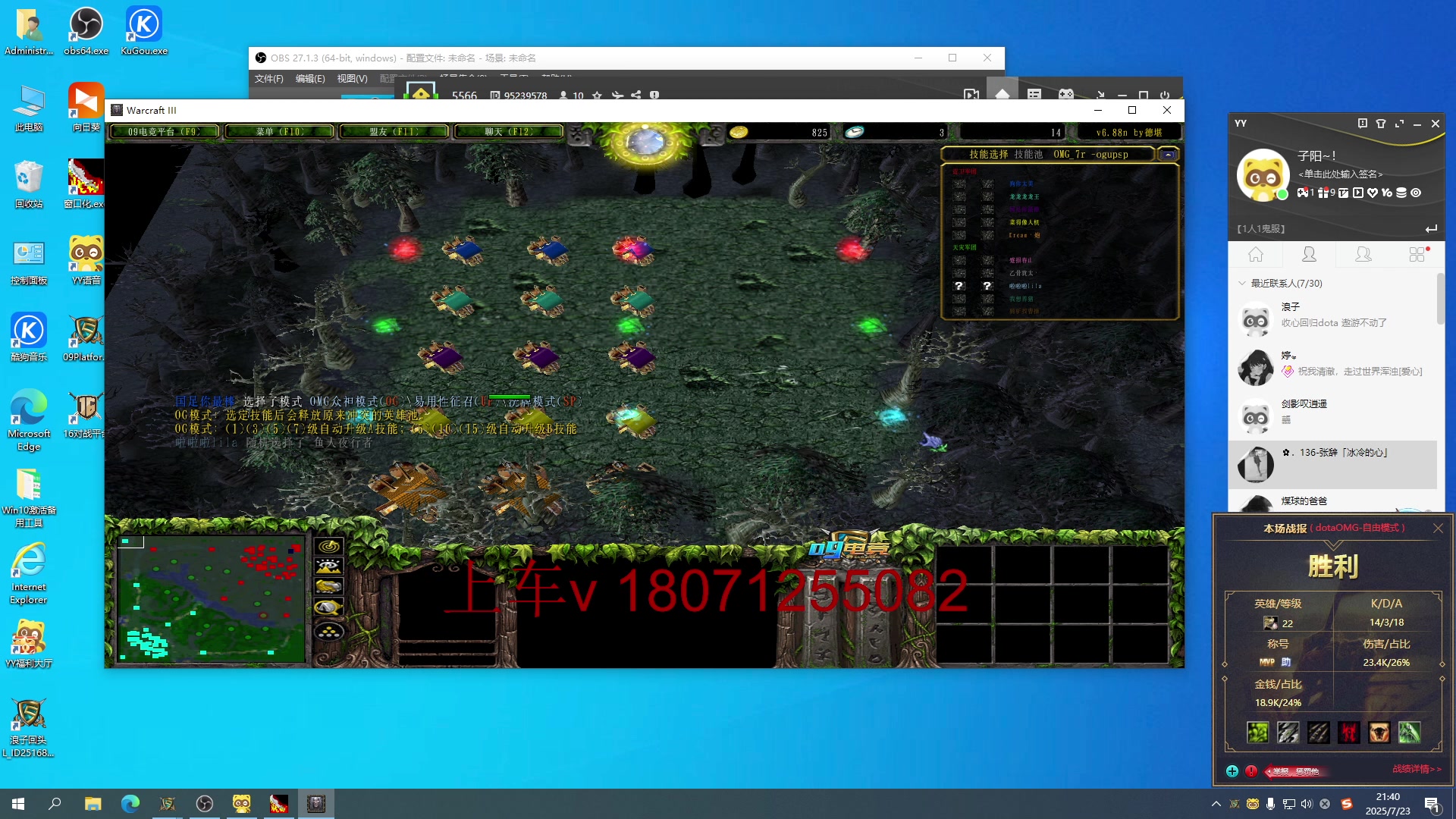Screen dimensions: 1456x819
Task: Click the gold coin resource icon
Action: pyautogui.click(x=739, y=132)
